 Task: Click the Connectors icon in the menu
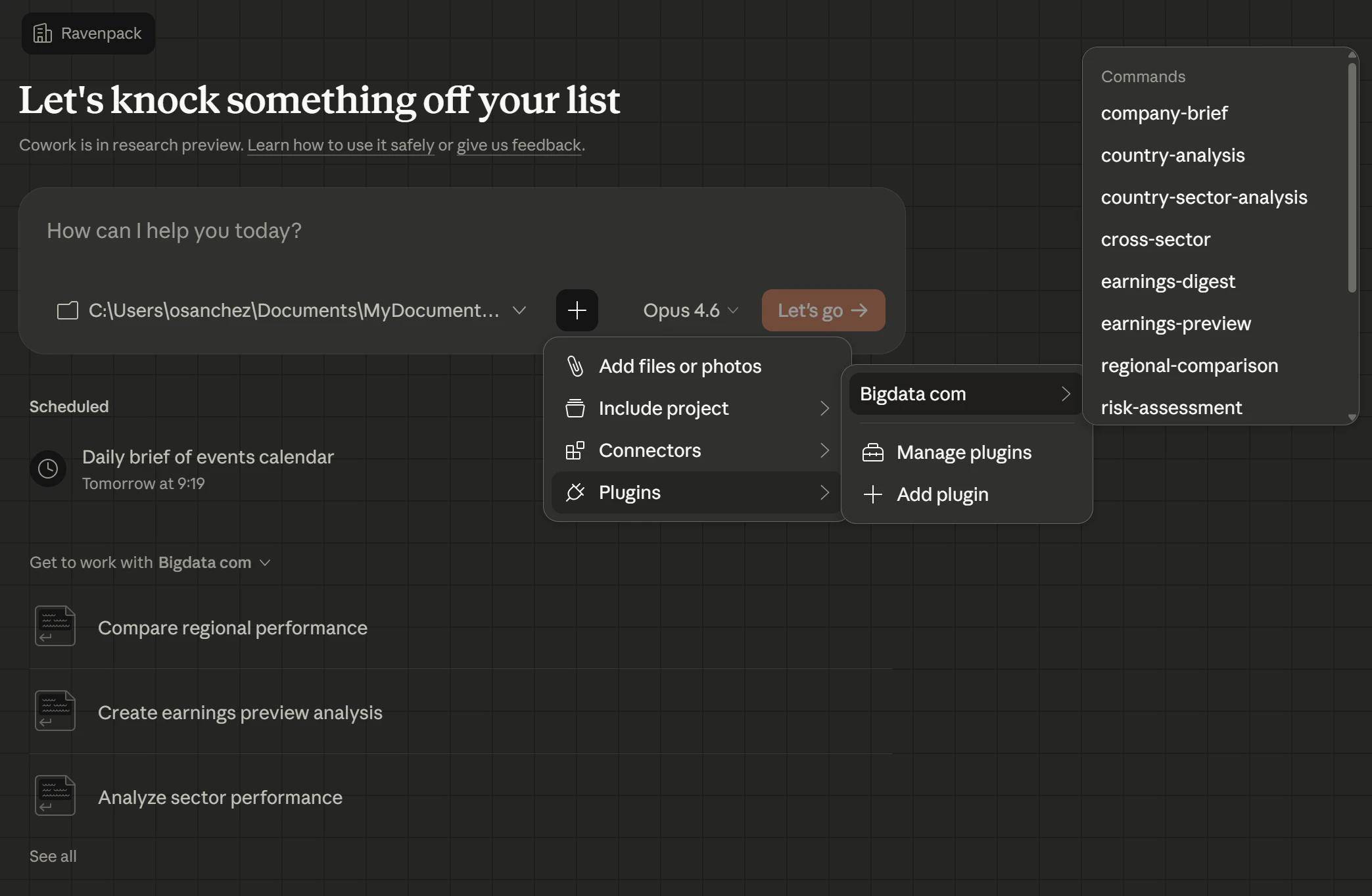(x=575, y=450)
